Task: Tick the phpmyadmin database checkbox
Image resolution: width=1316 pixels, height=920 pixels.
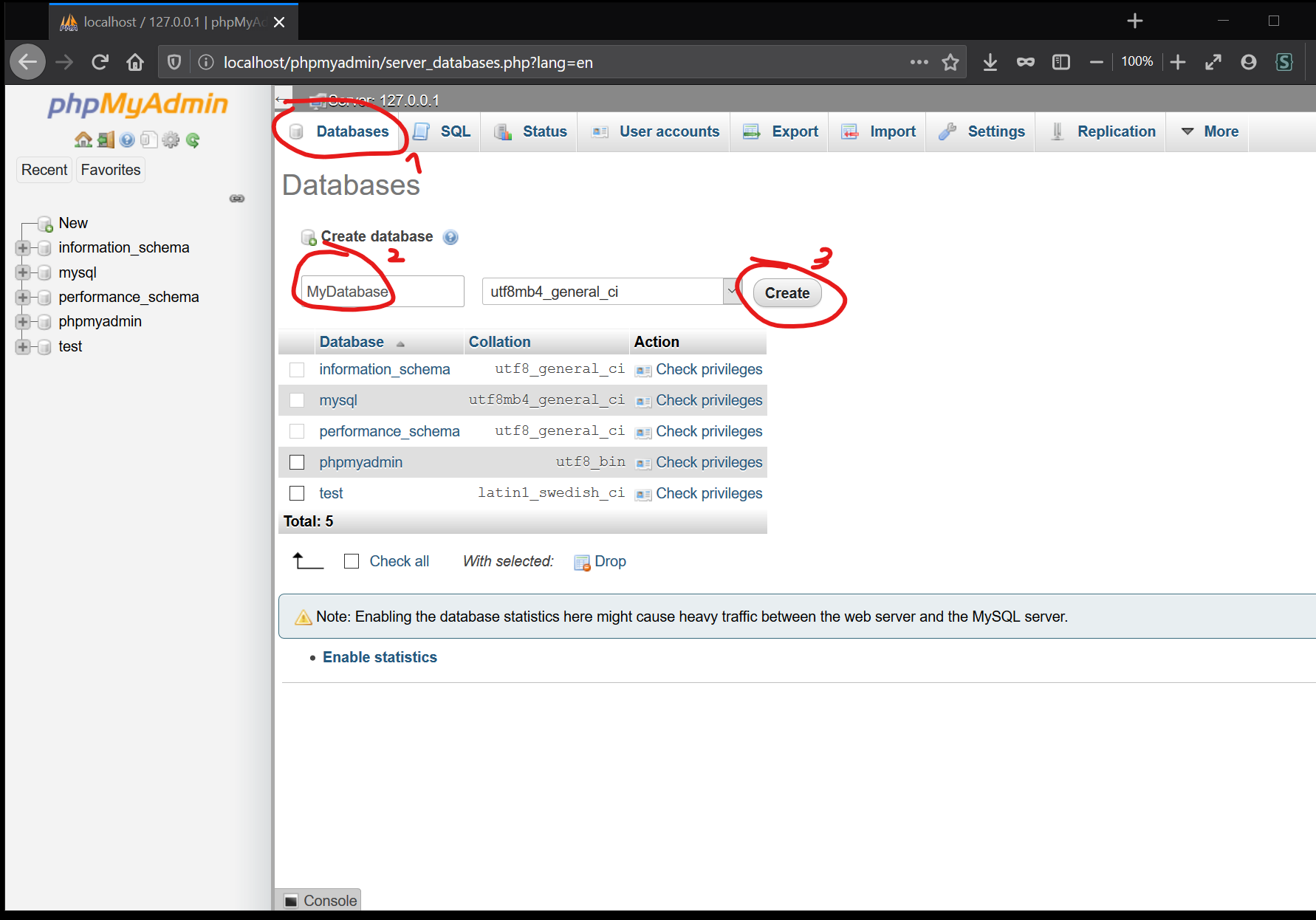Action: (297, 463)
